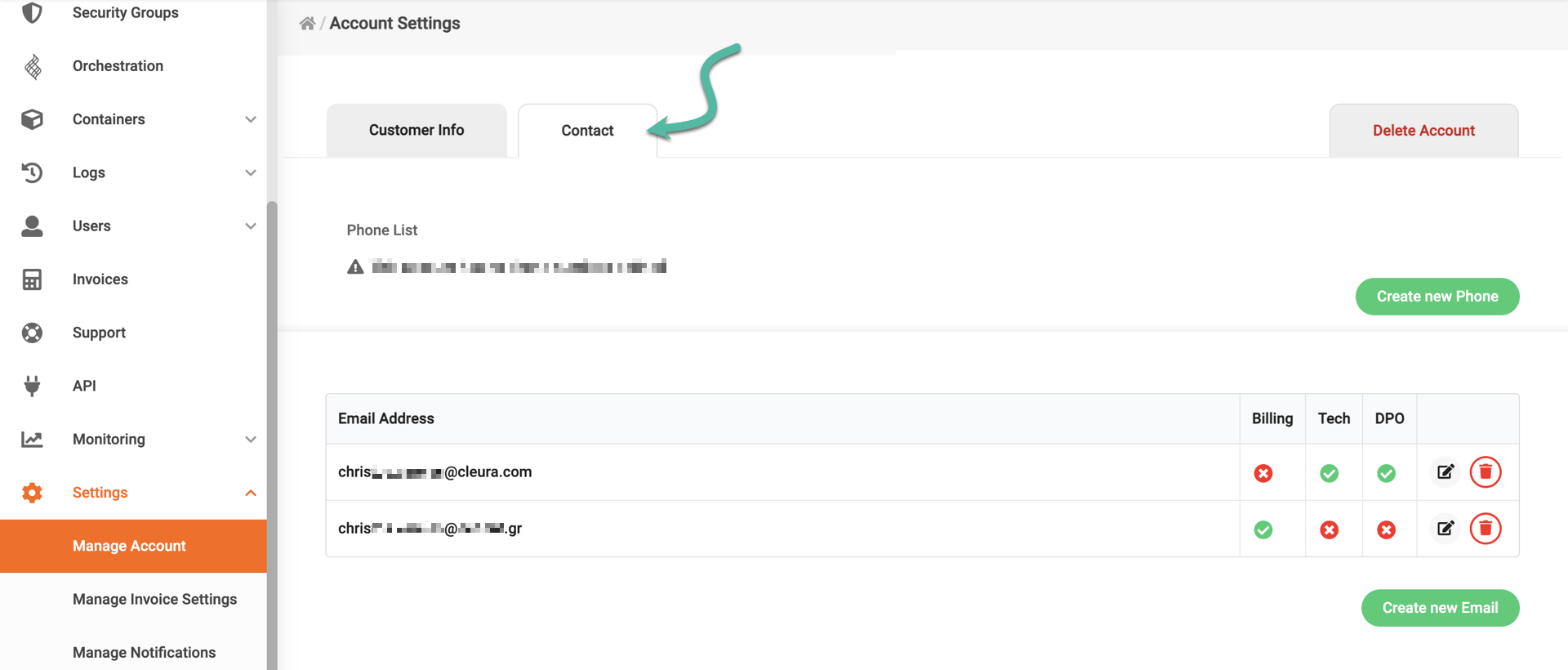This screenshot has height=670, width=1568.
Task: Toggle Tech status for .gr email
Action: click(x=1329, y=530)
